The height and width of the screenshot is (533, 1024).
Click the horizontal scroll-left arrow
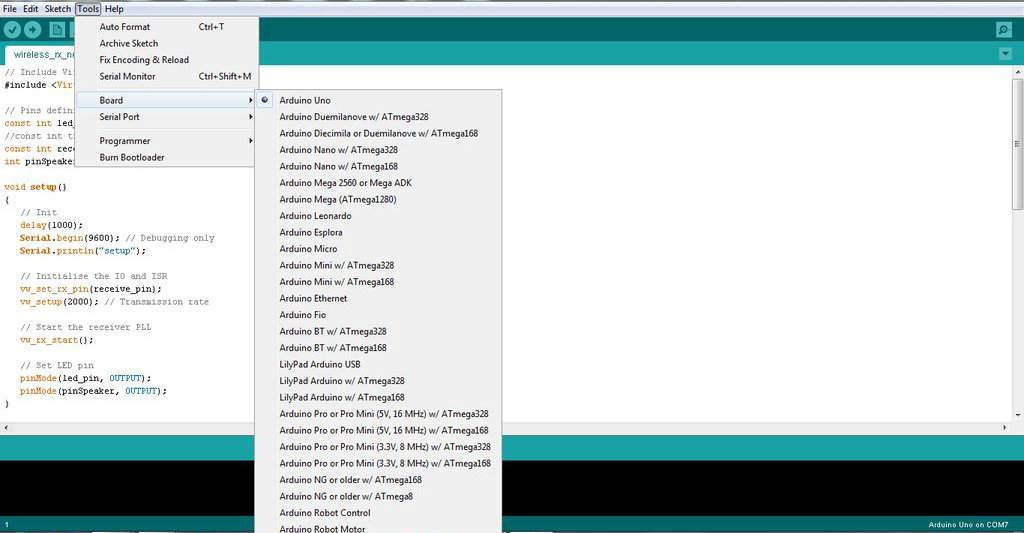tap(6, 427)
